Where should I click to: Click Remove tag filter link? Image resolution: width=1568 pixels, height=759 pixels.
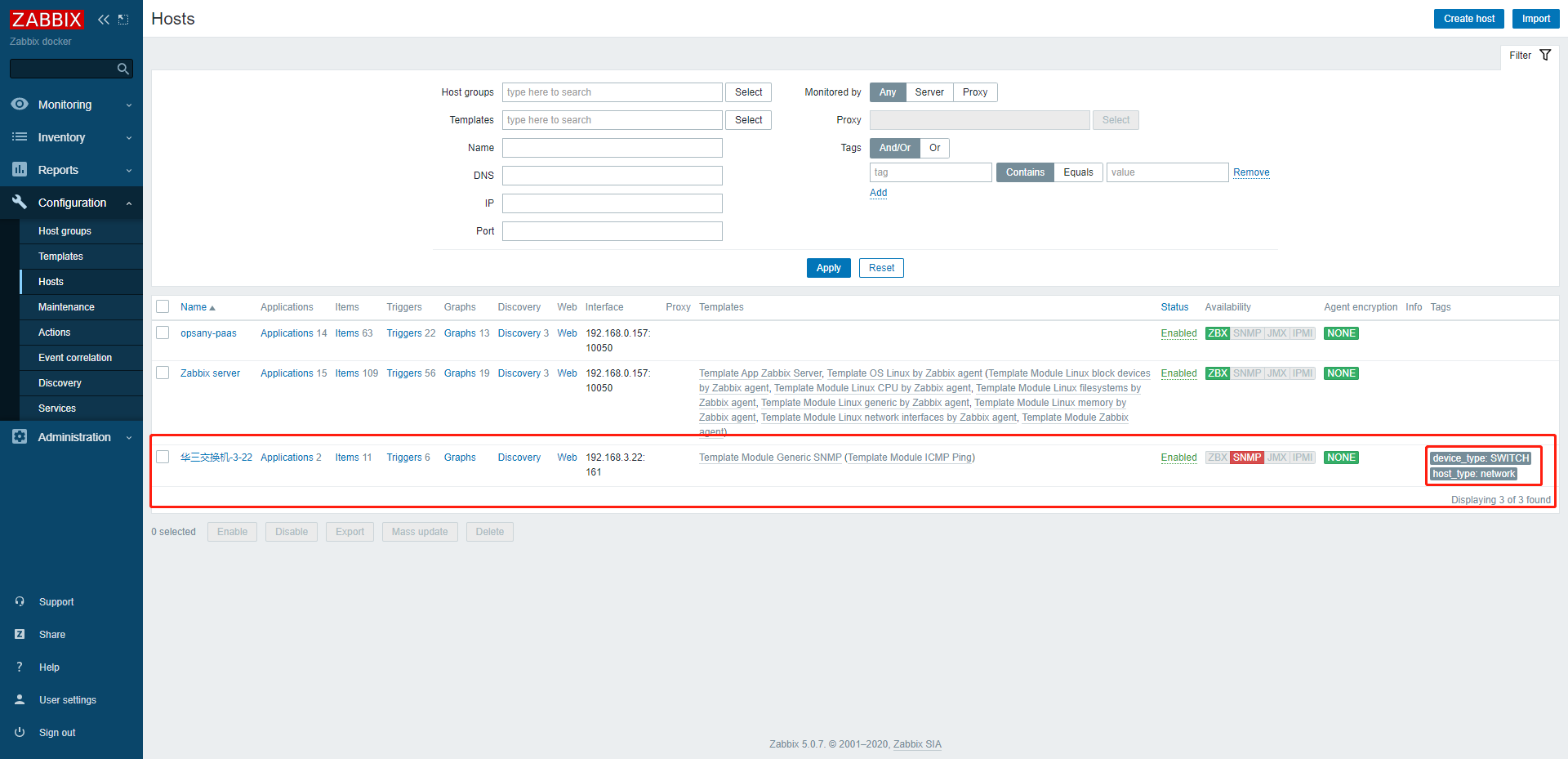point(1251,172)
